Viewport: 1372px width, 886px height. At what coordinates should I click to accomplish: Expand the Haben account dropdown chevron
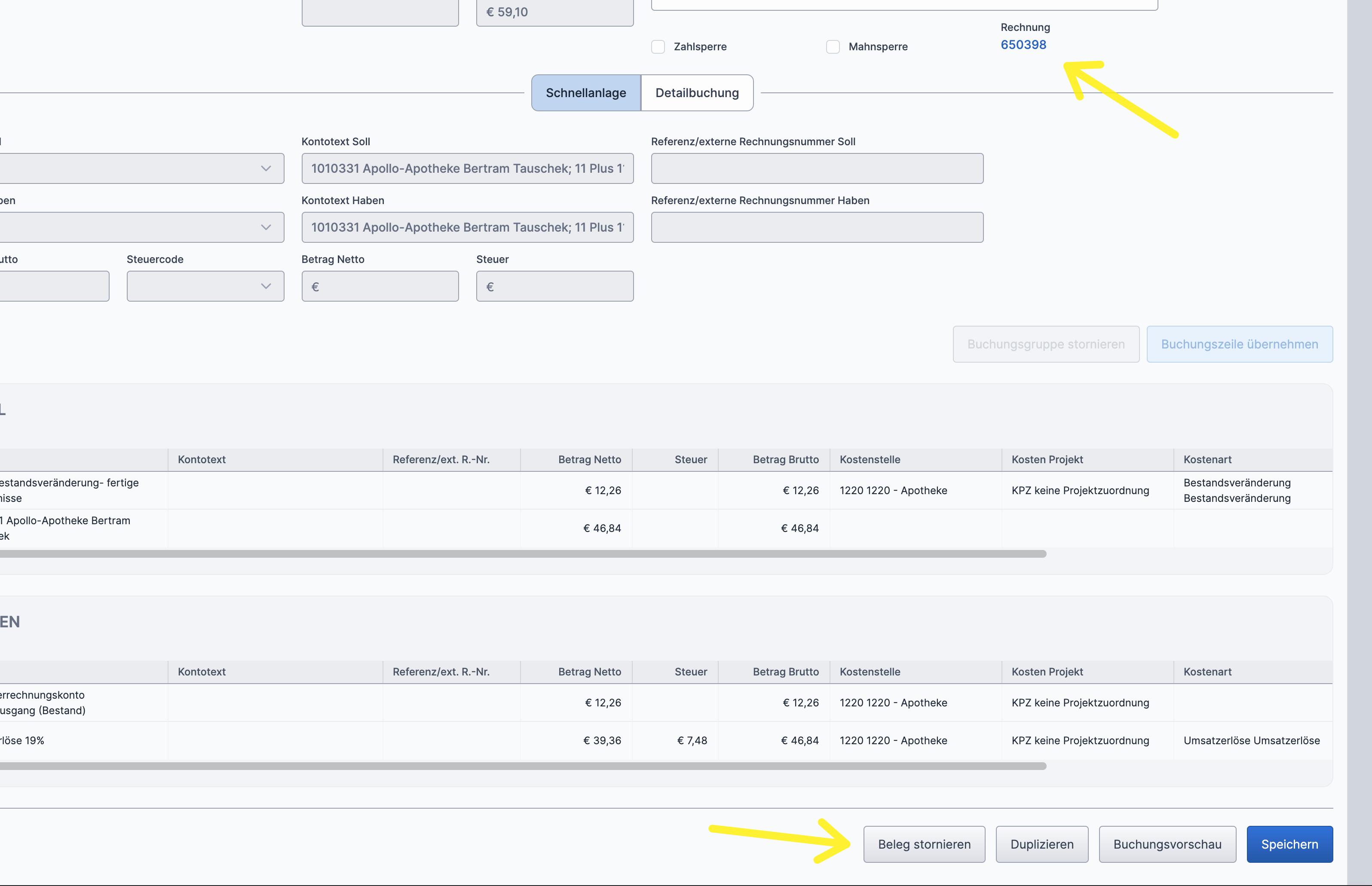point(266,227)
